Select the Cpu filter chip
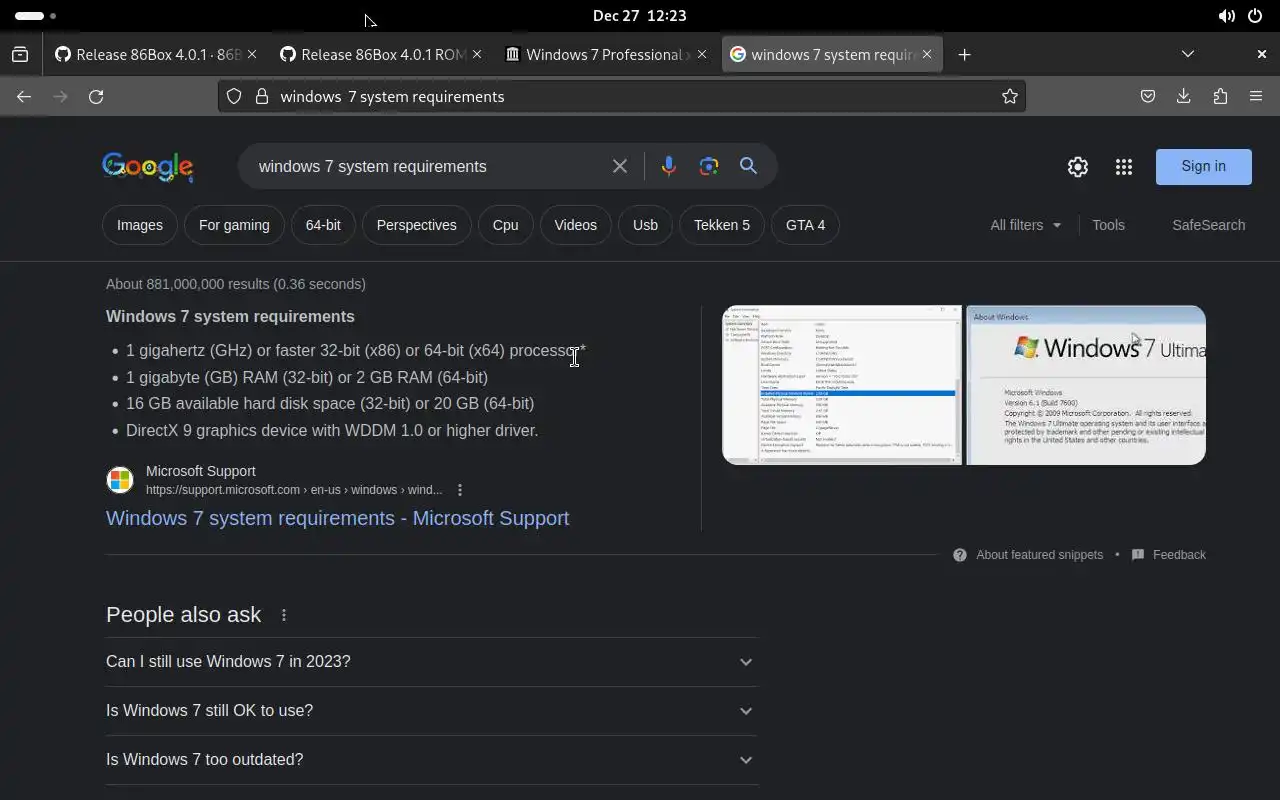This screenshot has height=800, width=1280. point(506,225)
